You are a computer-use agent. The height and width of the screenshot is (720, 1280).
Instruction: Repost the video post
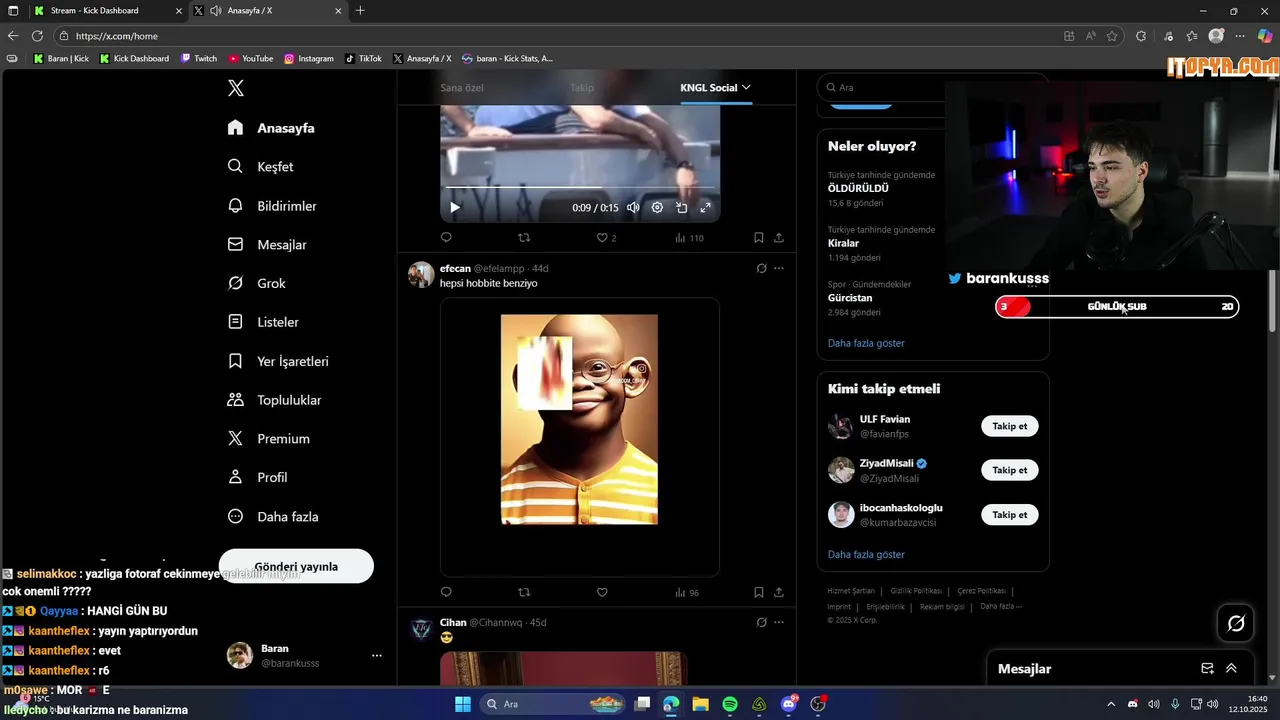524,238
